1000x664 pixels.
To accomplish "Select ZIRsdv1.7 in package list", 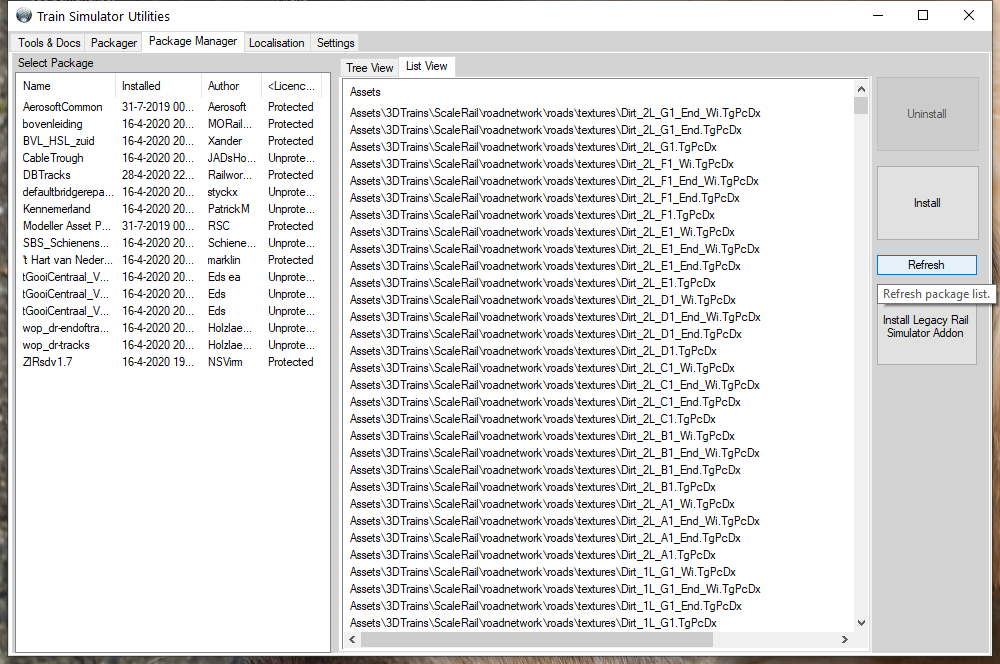I will [47, 362].
